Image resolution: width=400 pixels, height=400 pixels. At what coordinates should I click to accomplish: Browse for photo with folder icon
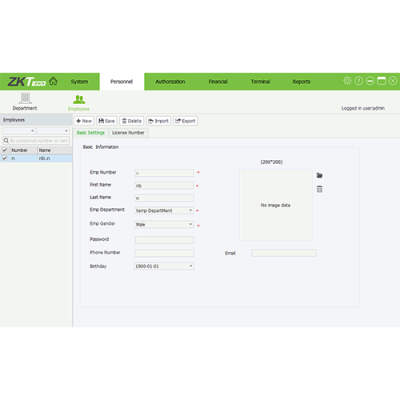point(319,175)
